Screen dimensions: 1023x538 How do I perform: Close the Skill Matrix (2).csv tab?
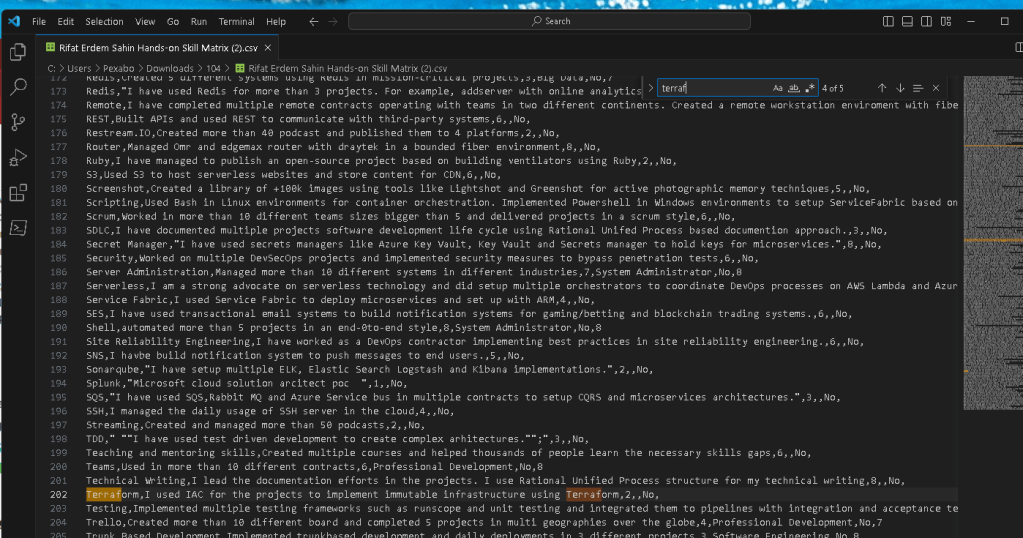[268, 48]
